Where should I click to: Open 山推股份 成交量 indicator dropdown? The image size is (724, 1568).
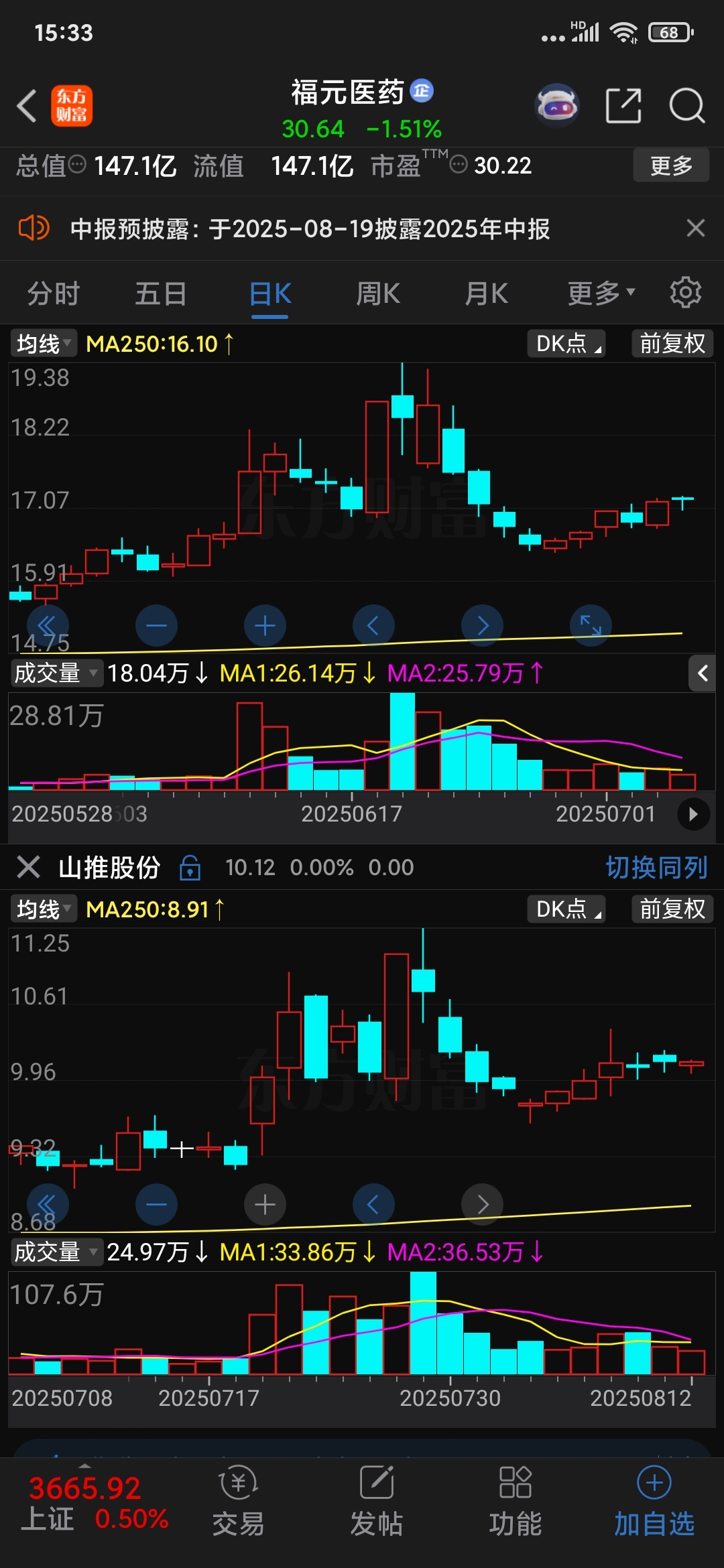click(56, 1252)
